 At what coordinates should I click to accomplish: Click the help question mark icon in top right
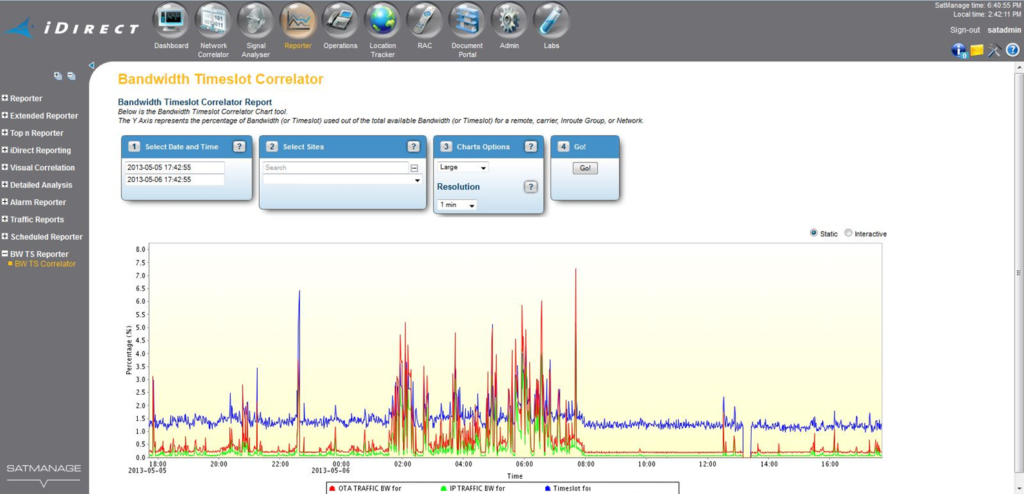click(1012, 51)
